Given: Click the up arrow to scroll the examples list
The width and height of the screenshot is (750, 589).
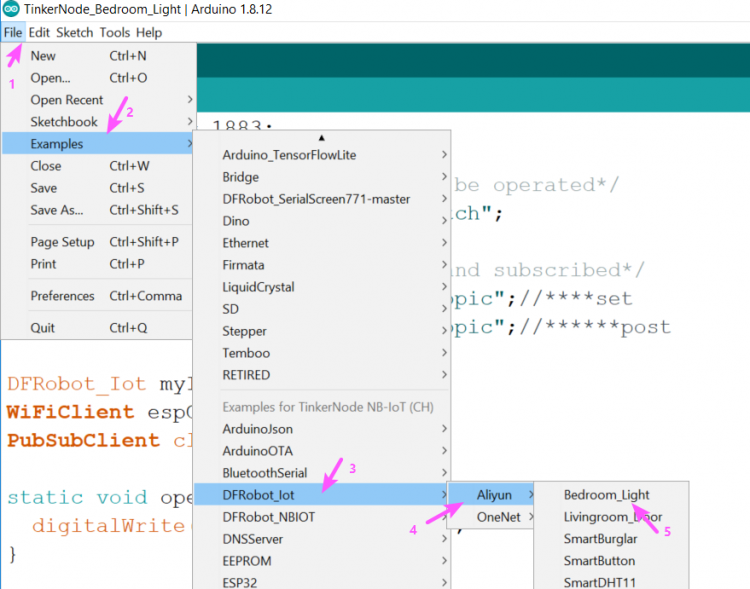Looking at the screenshot, I should [321, 138].
